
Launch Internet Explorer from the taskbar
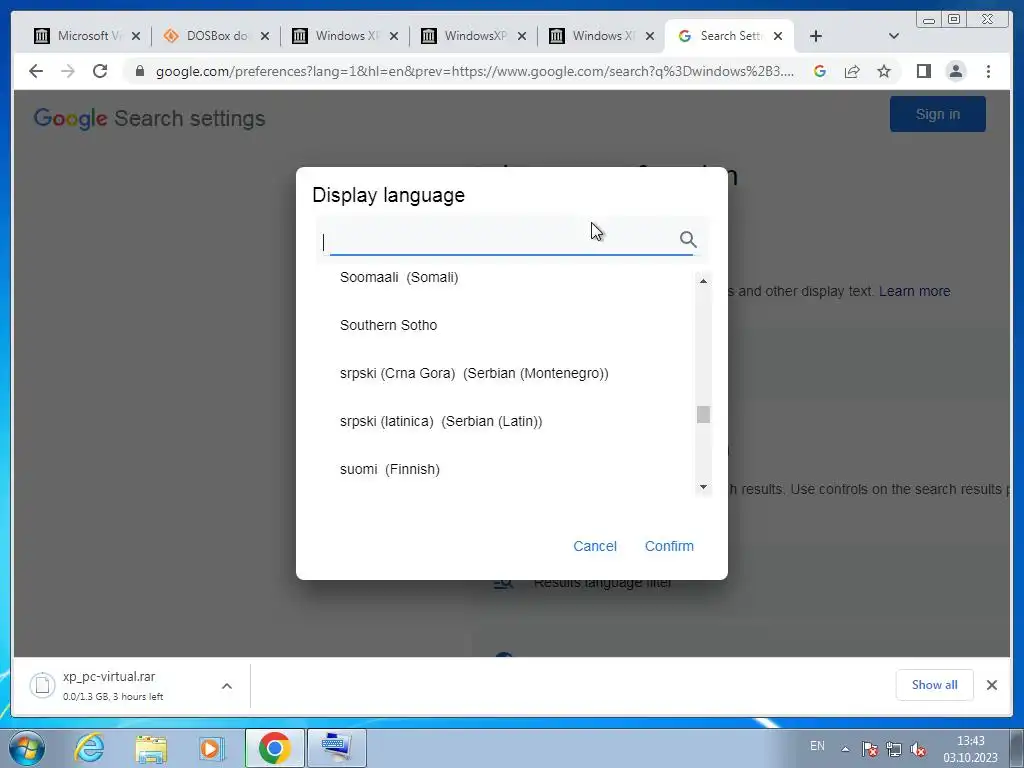(89, 748)
